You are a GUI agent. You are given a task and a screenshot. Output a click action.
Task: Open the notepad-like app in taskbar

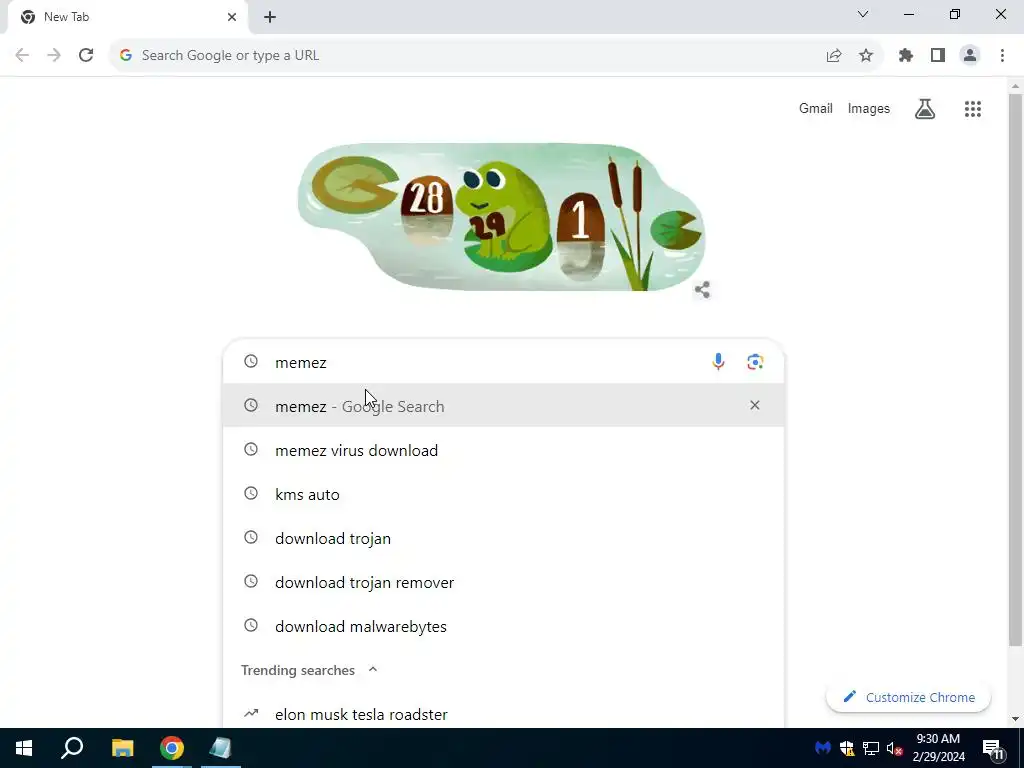point(221,748)
